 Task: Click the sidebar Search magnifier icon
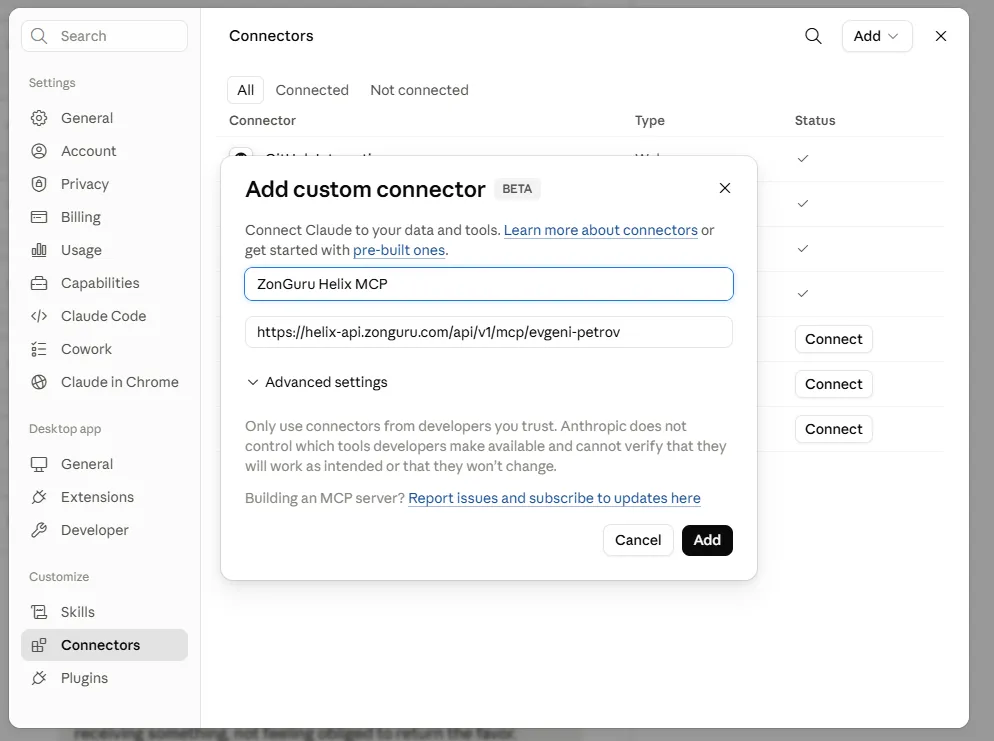point(39,36)
